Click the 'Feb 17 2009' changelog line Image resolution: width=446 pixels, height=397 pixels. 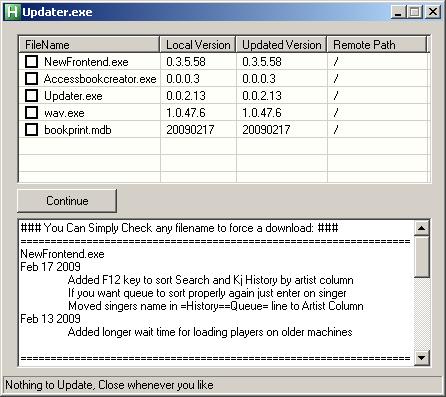click(x=50, y=267)
